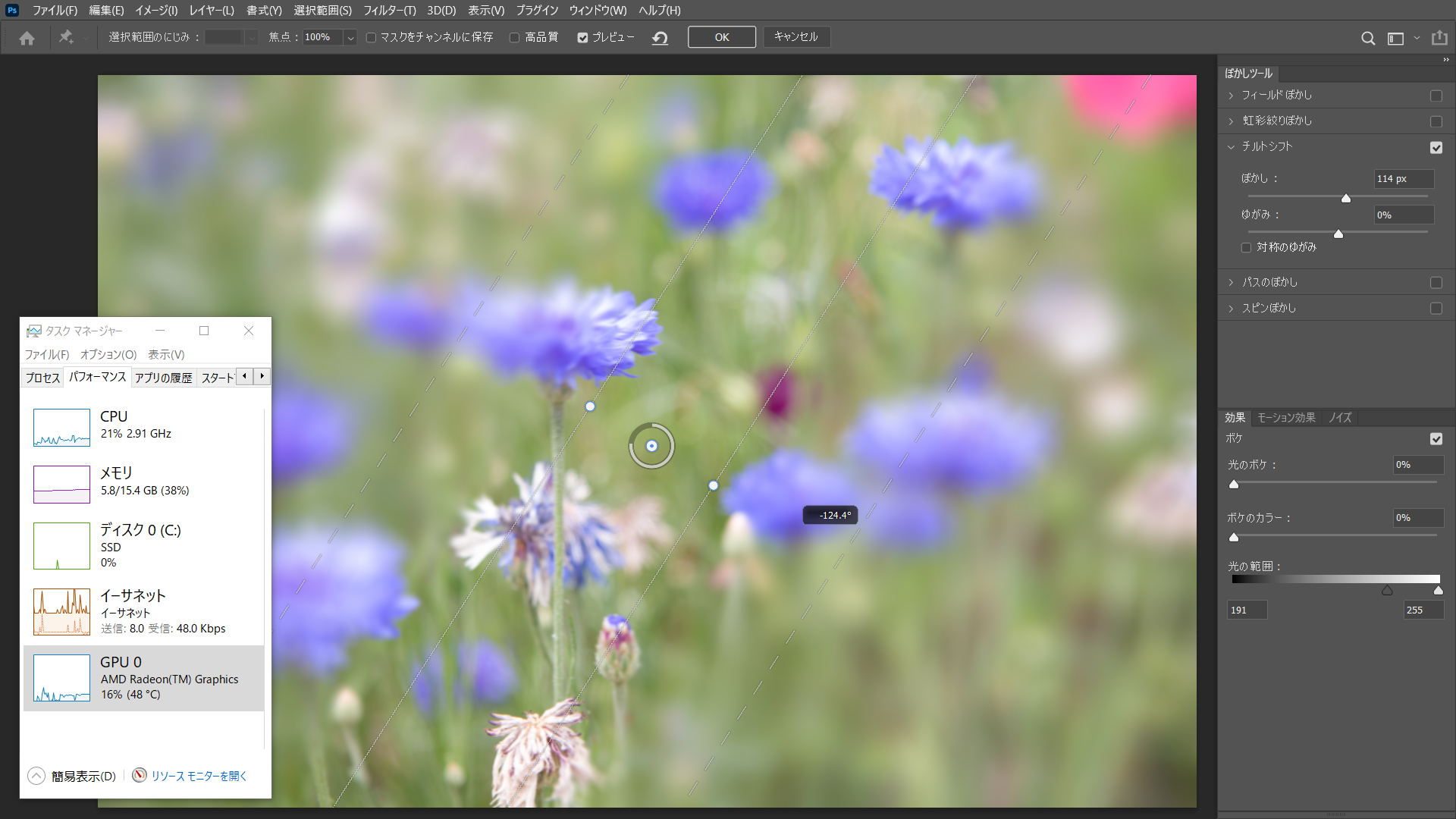Open the Filter menu
This screenshot has width=1456, height=819.
click(389, 10)
